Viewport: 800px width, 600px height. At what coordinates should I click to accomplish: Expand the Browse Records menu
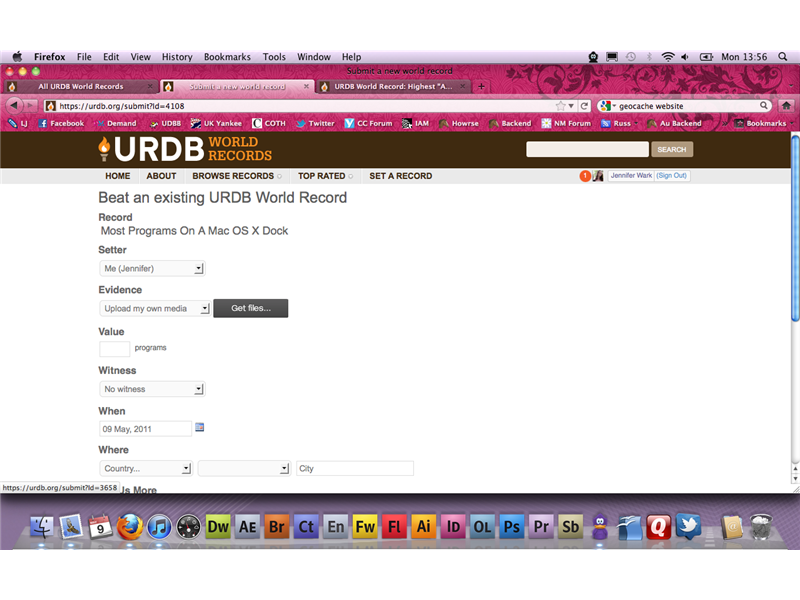tap(237, 176)
